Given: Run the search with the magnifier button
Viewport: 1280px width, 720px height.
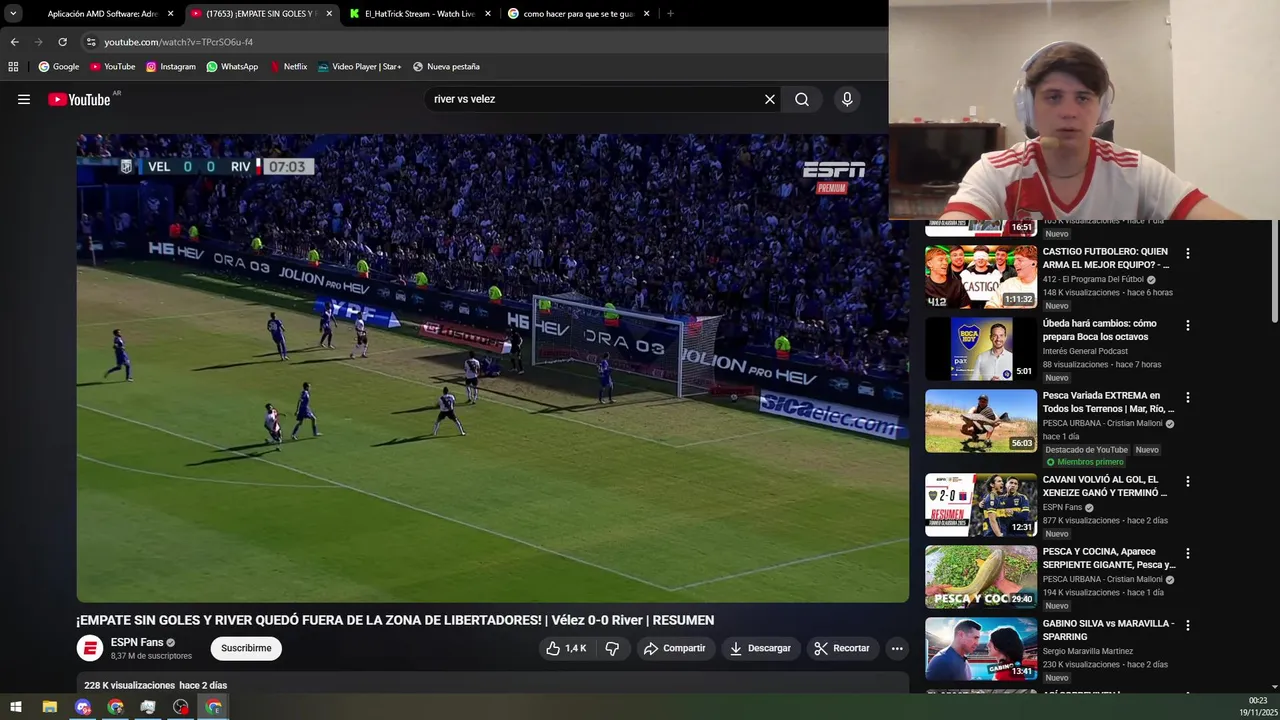Looking at the screenshot, I should 802,99.
